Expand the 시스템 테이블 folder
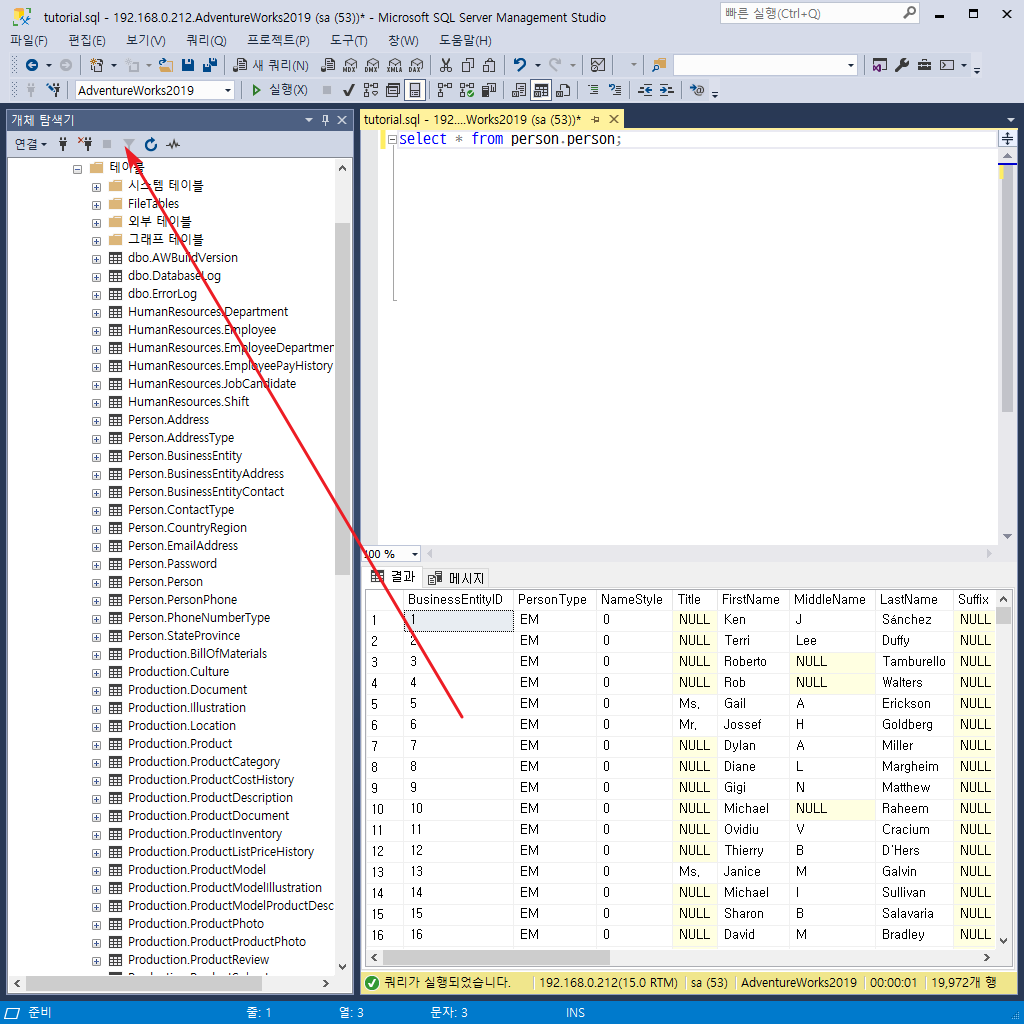 pyautogui.click(x=96, y=187)
